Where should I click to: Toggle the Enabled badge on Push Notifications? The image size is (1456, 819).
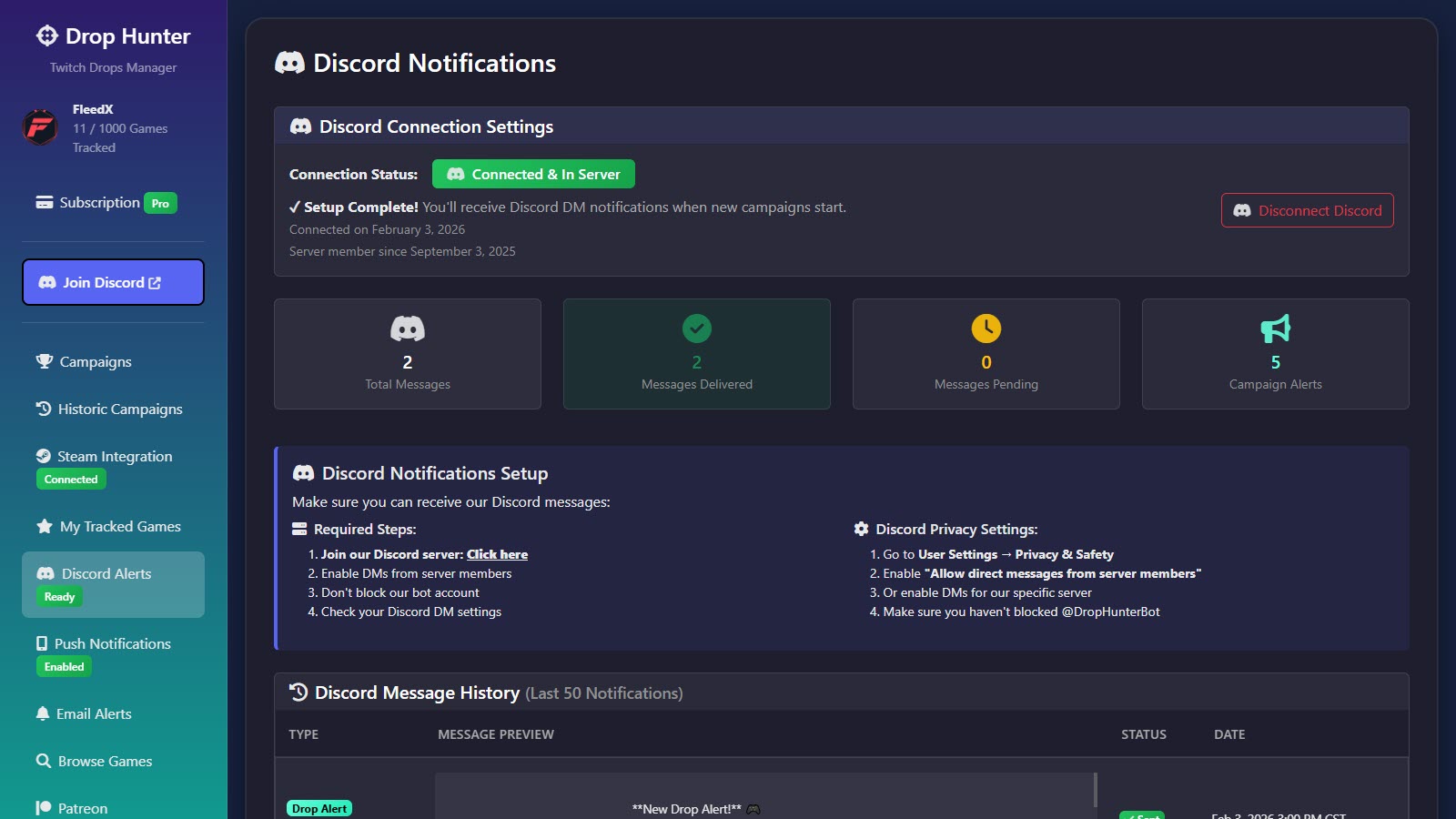tap(63, 666)
